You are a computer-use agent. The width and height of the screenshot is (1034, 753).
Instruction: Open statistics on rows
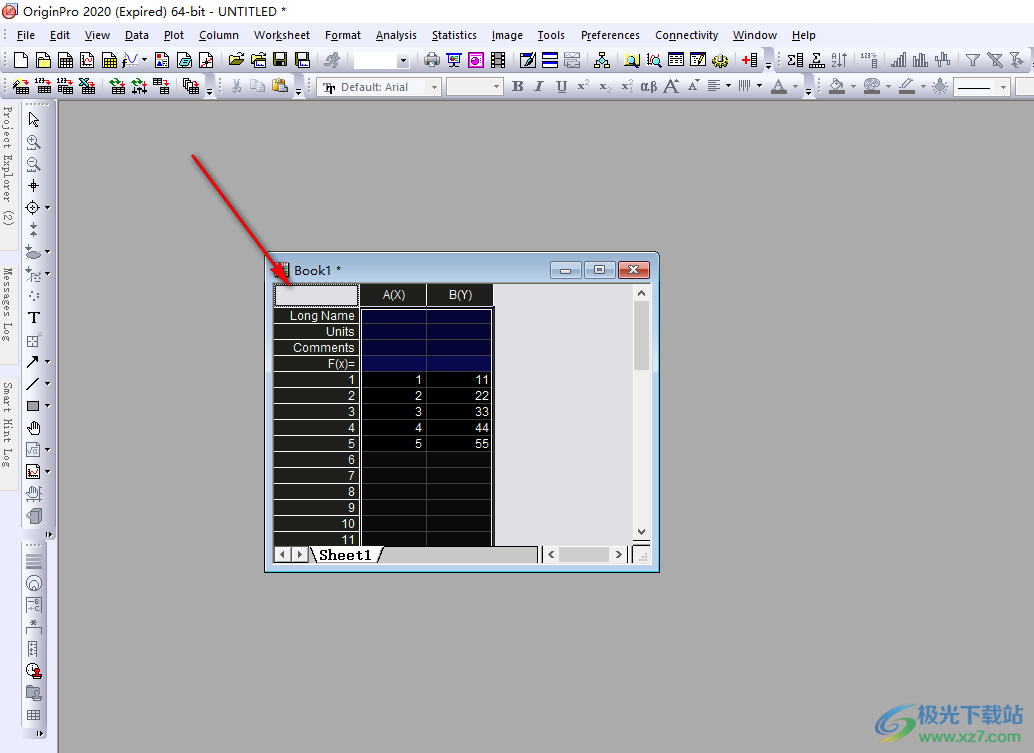[x=817, y=61]
